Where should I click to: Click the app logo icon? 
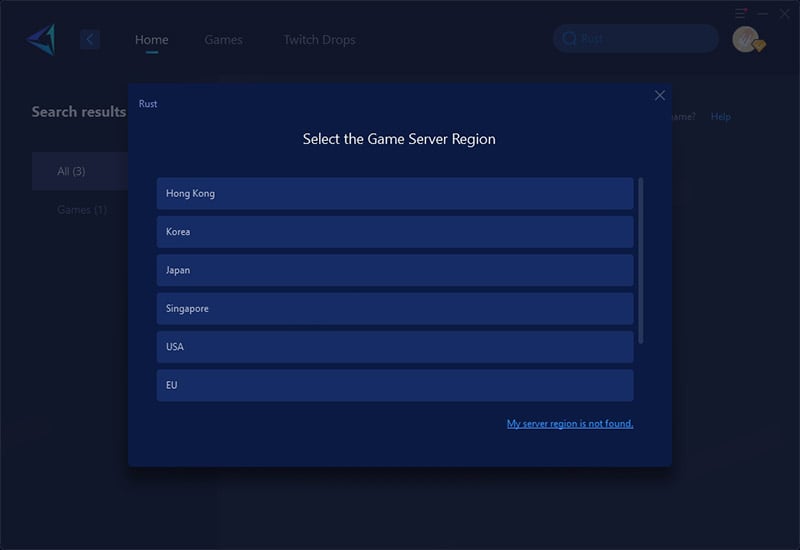point(41,39)
